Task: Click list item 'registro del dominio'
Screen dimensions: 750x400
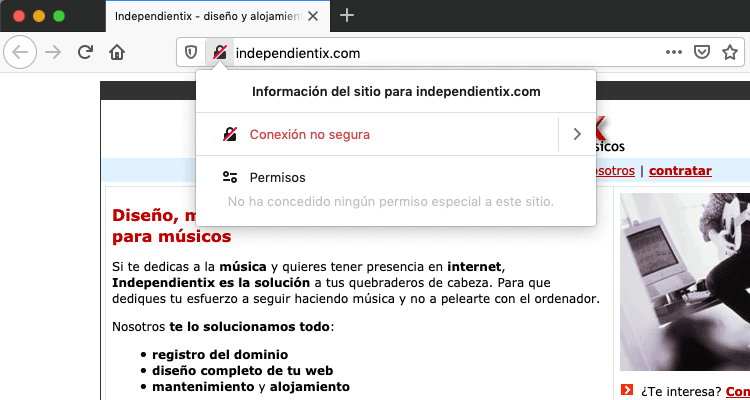Action: [x=220, y=355]
